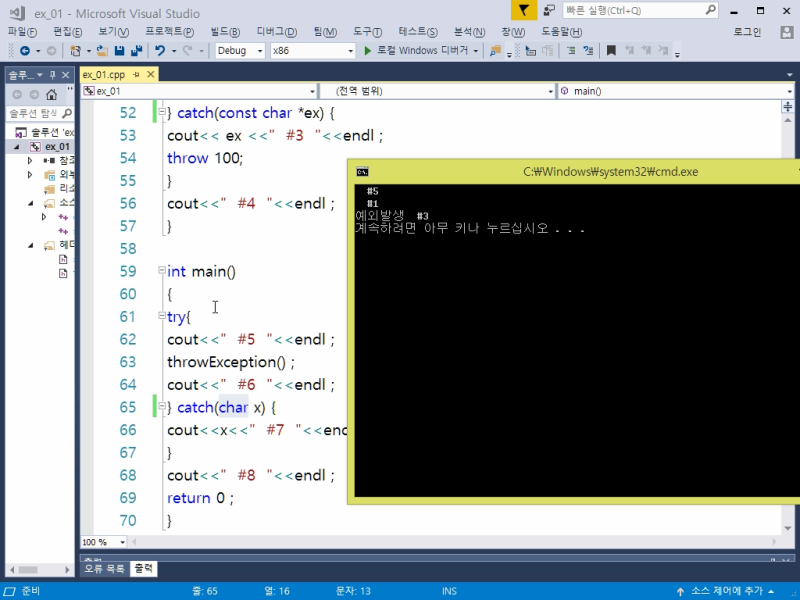Toggle a bookmark with the bookmark icon
This screenshot has width=800, height=600.
(x=611, y=51)
